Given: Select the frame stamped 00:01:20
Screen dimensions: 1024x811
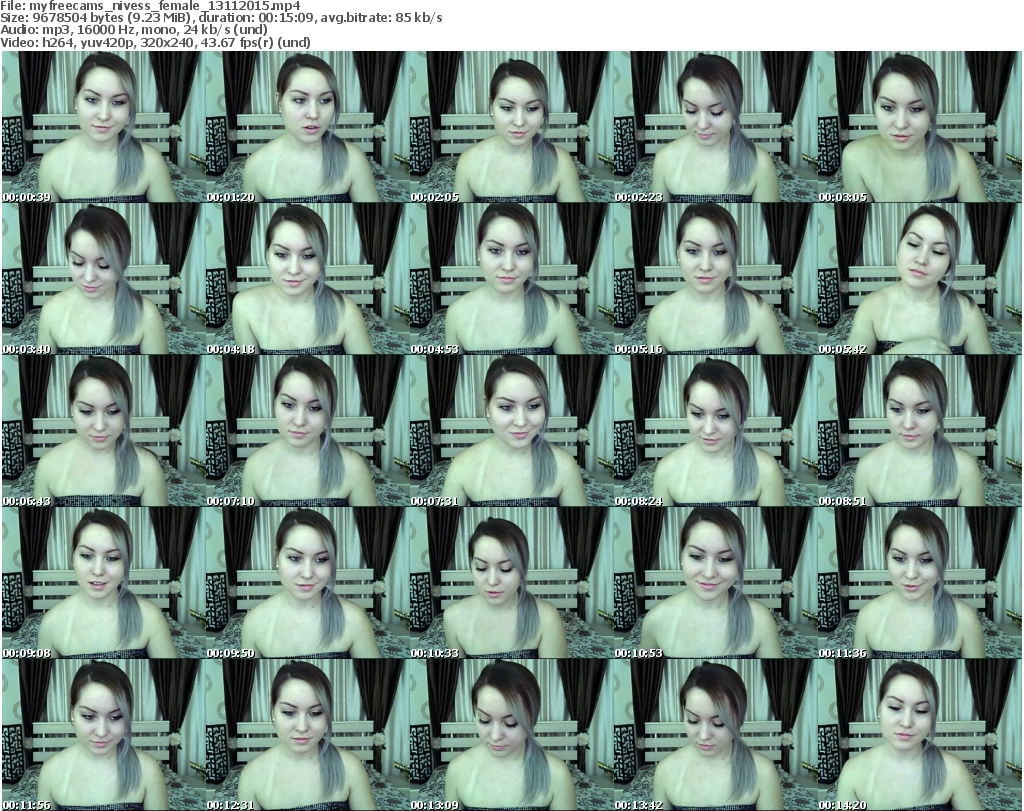Looking at the screenshot, I should (308, 127).
